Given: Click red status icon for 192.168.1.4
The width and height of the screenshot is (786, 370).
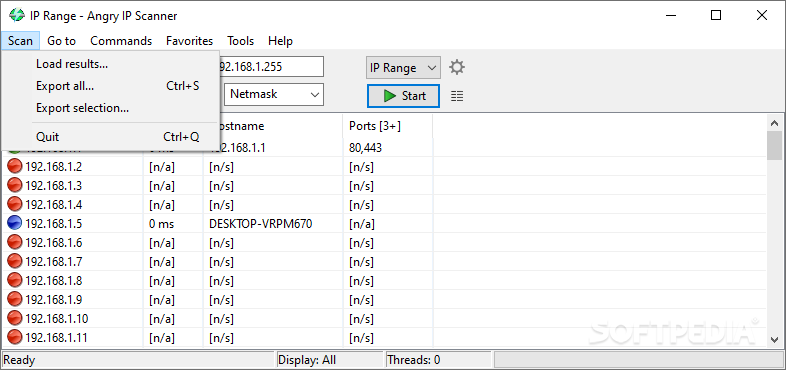Looking at the screenshot, I should point(15,205).
